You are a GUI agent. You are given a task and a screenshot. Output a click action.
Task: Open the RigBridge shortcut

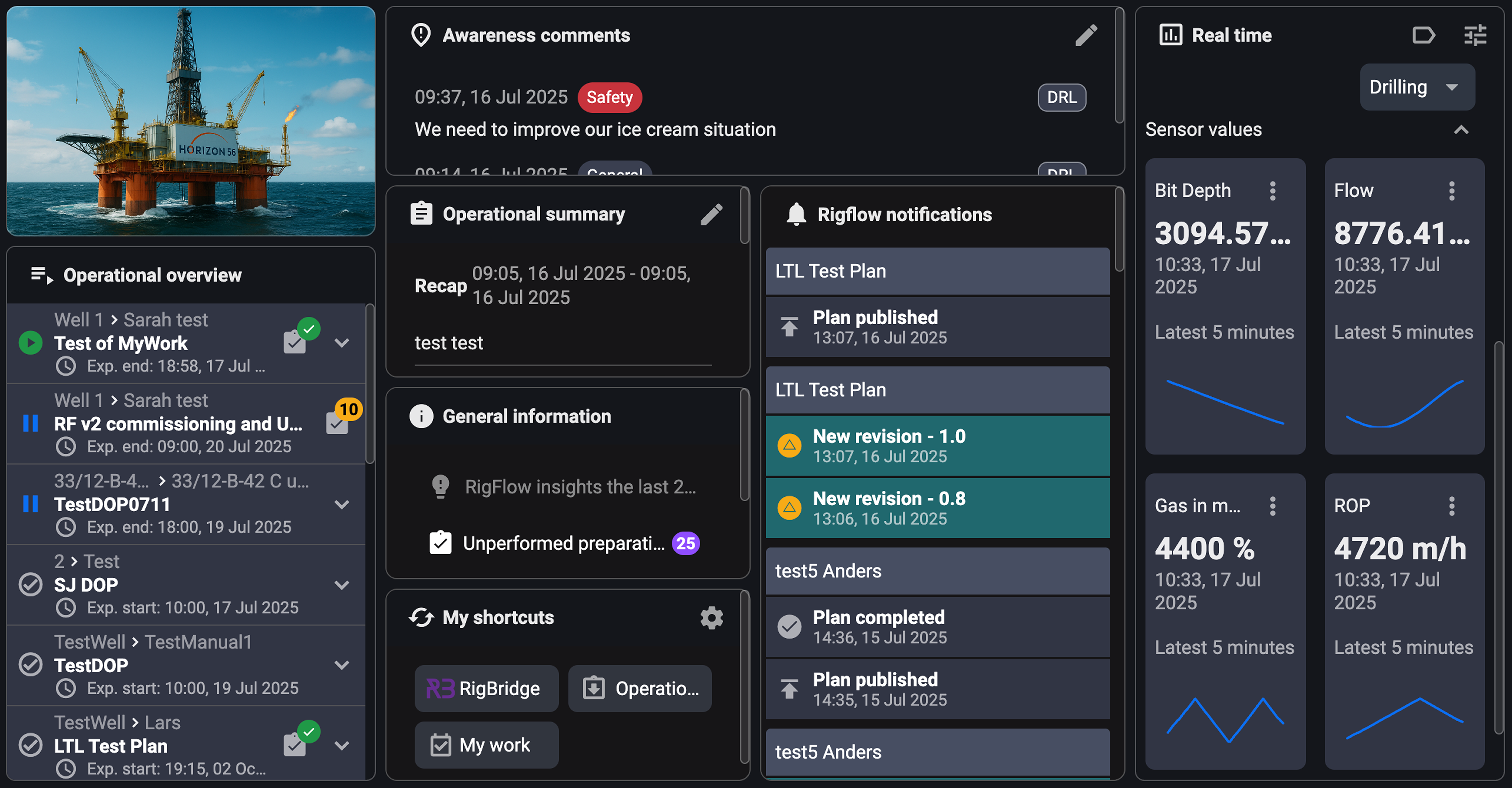tap(486, 688)
